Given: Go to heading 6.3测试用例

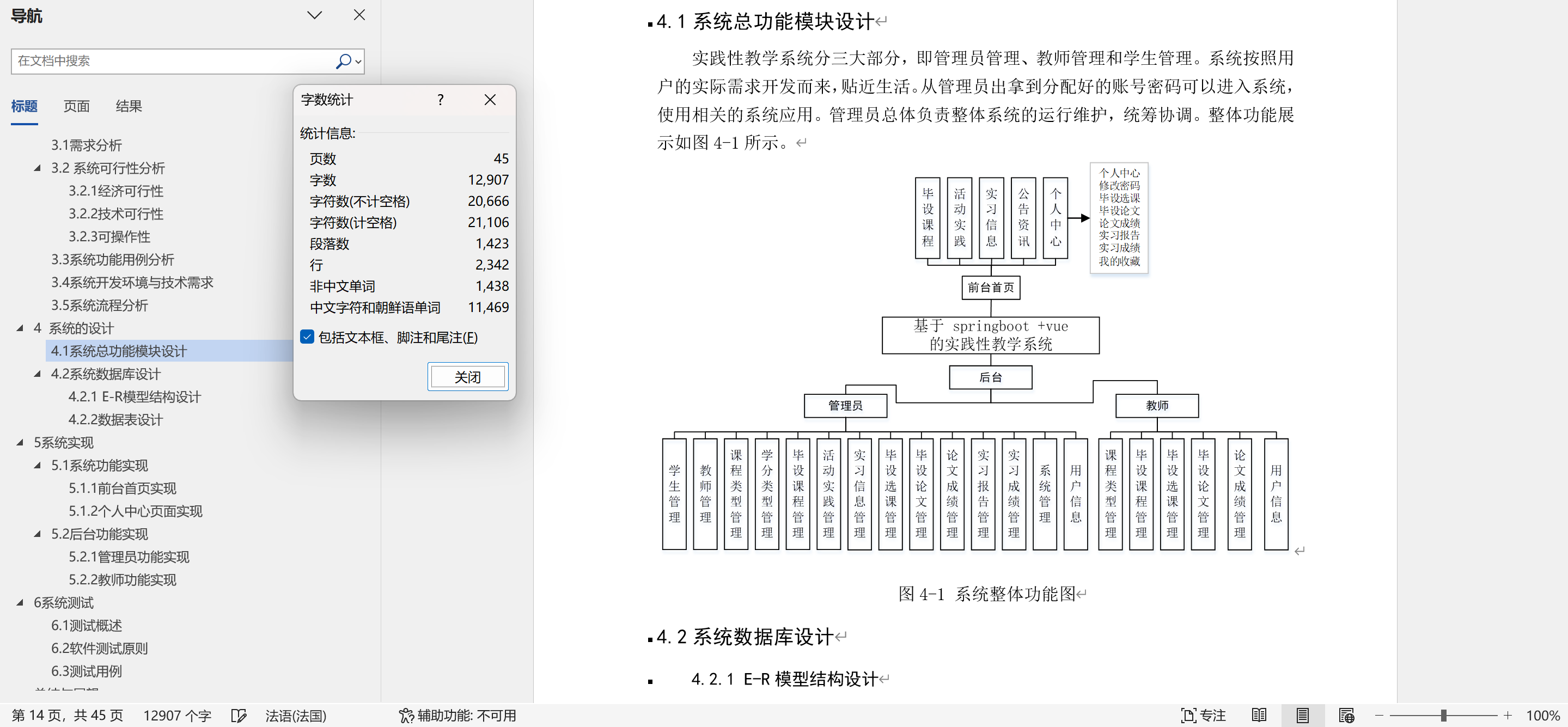Looking at the screenshot, I should pyautogui.click(x=87, y=671).
